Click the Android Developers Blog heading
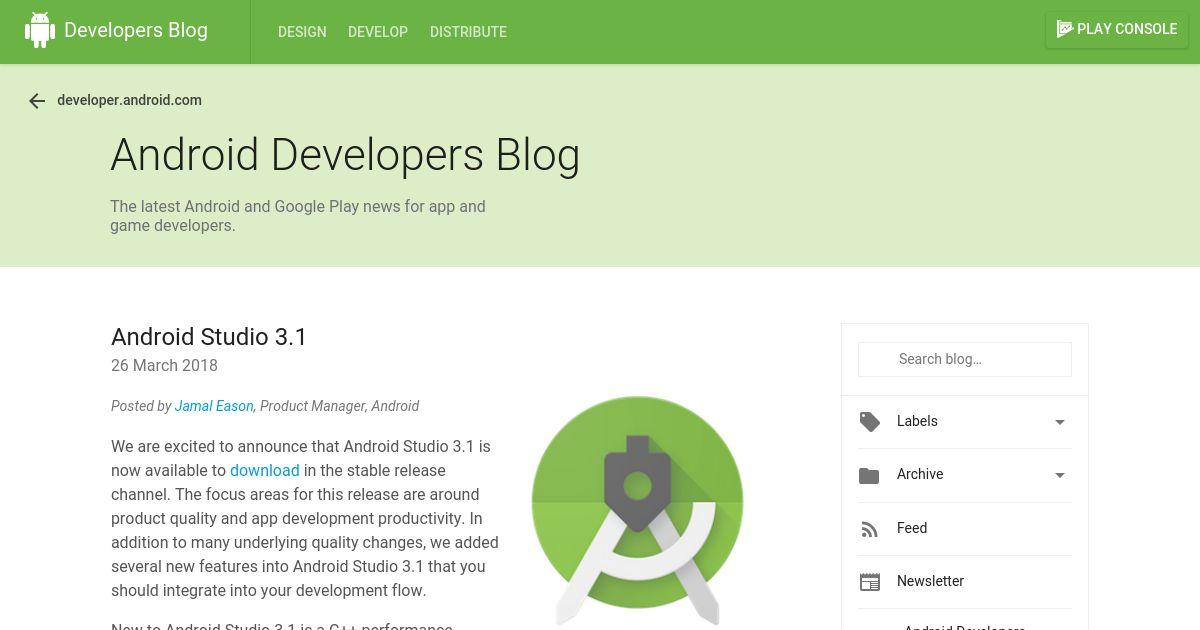 (345, 155)
